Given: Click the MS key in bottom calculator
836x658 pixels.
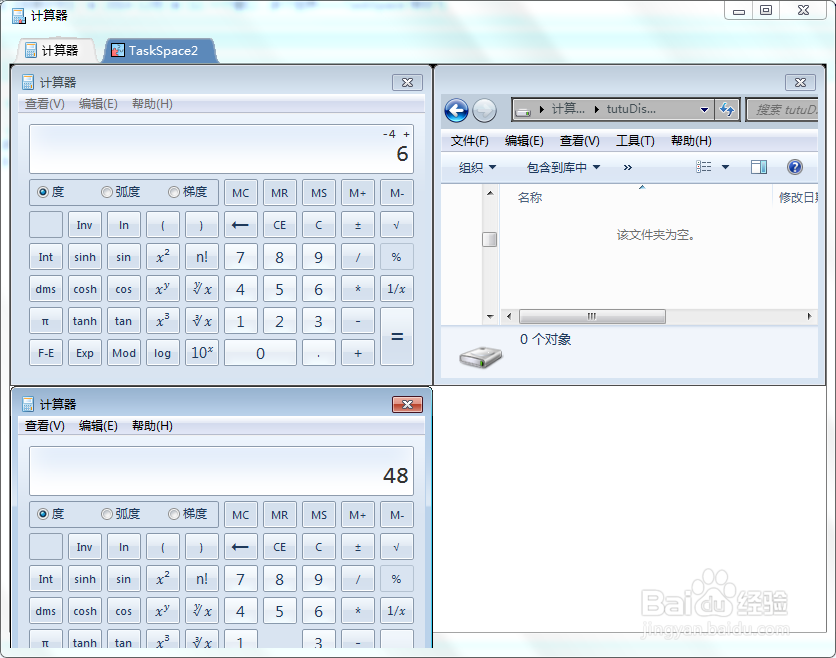Looking at the screenshot, I should coord(319,515).
